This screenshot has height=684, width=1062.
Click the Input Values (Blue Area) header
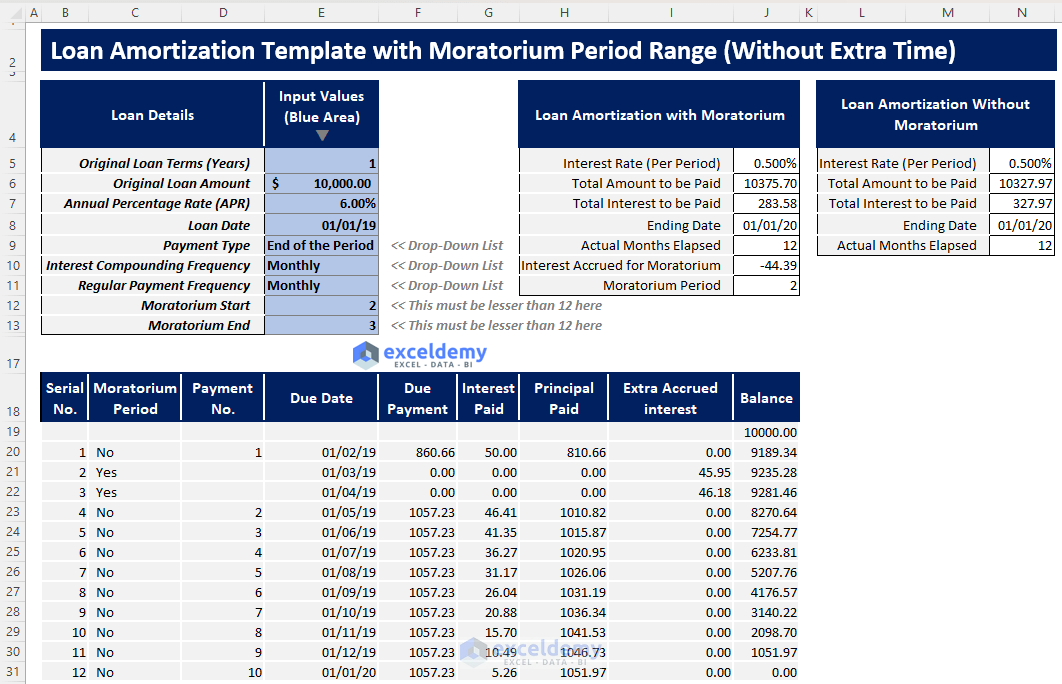click(321, 114)
